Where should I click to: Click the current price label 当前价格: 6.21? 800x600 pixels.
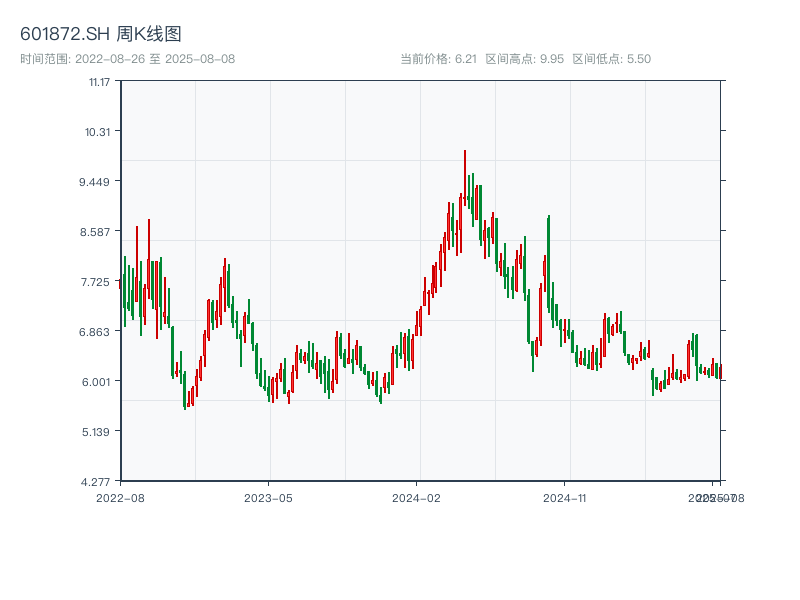(x=438, y=59)
